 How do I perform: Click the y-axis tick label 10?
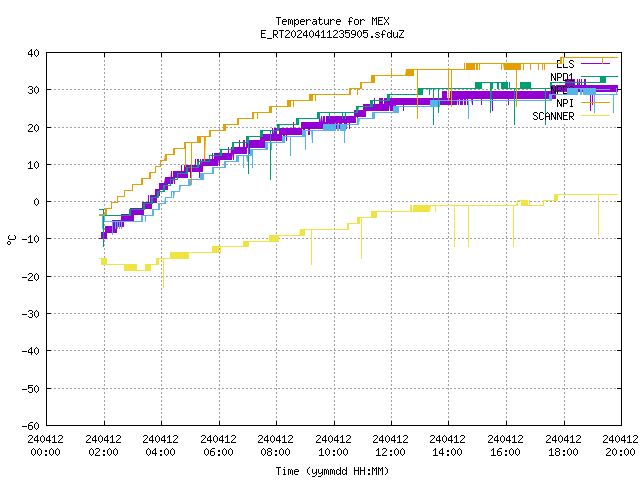tap(33, 165)
